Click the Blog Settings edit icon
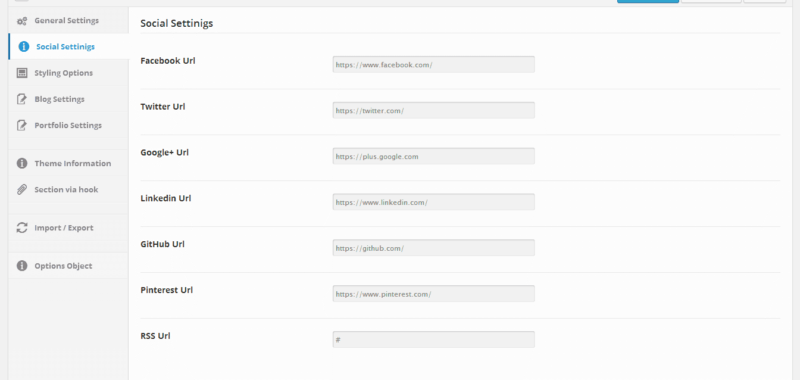This screenshot has width=800, height=380. pyautogui.click(x=22, y=99)
